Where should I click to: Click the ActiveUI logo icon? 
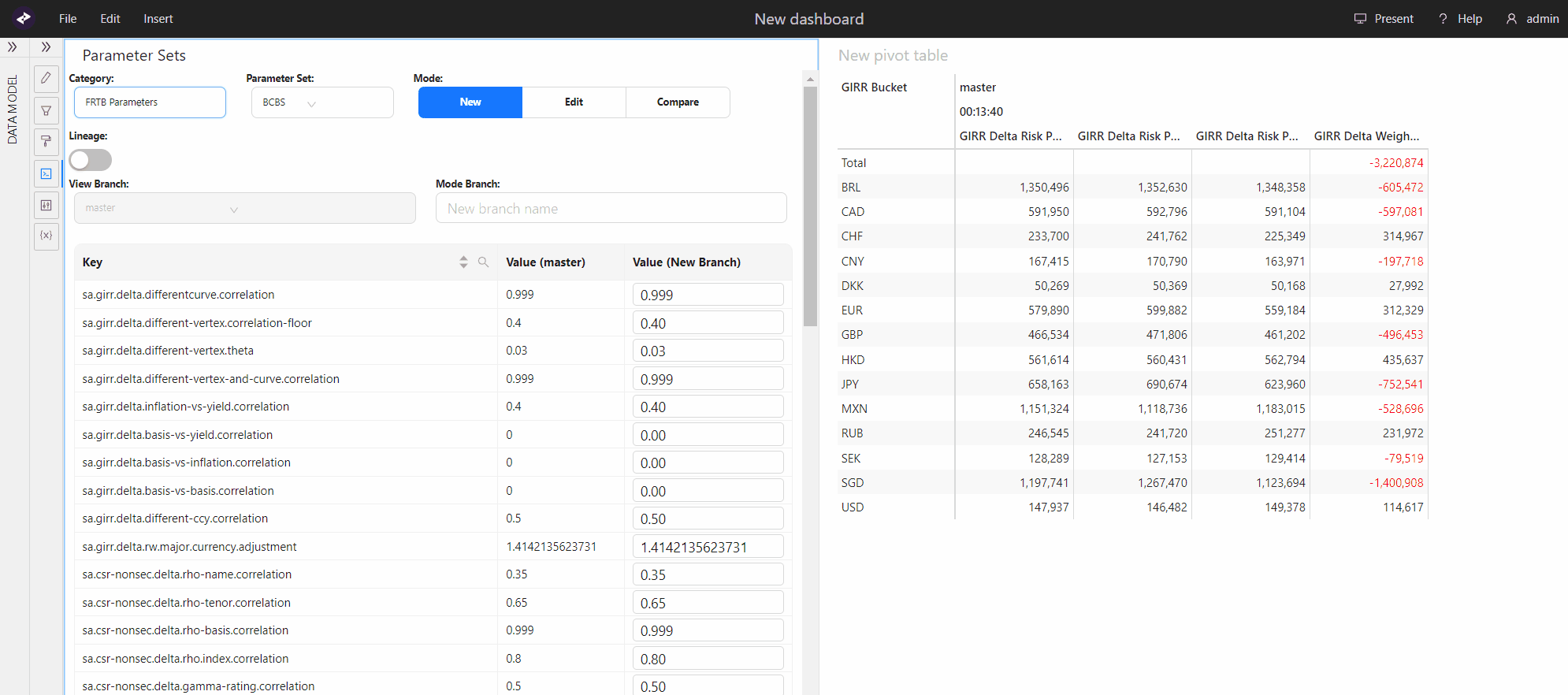click(24, 18)
